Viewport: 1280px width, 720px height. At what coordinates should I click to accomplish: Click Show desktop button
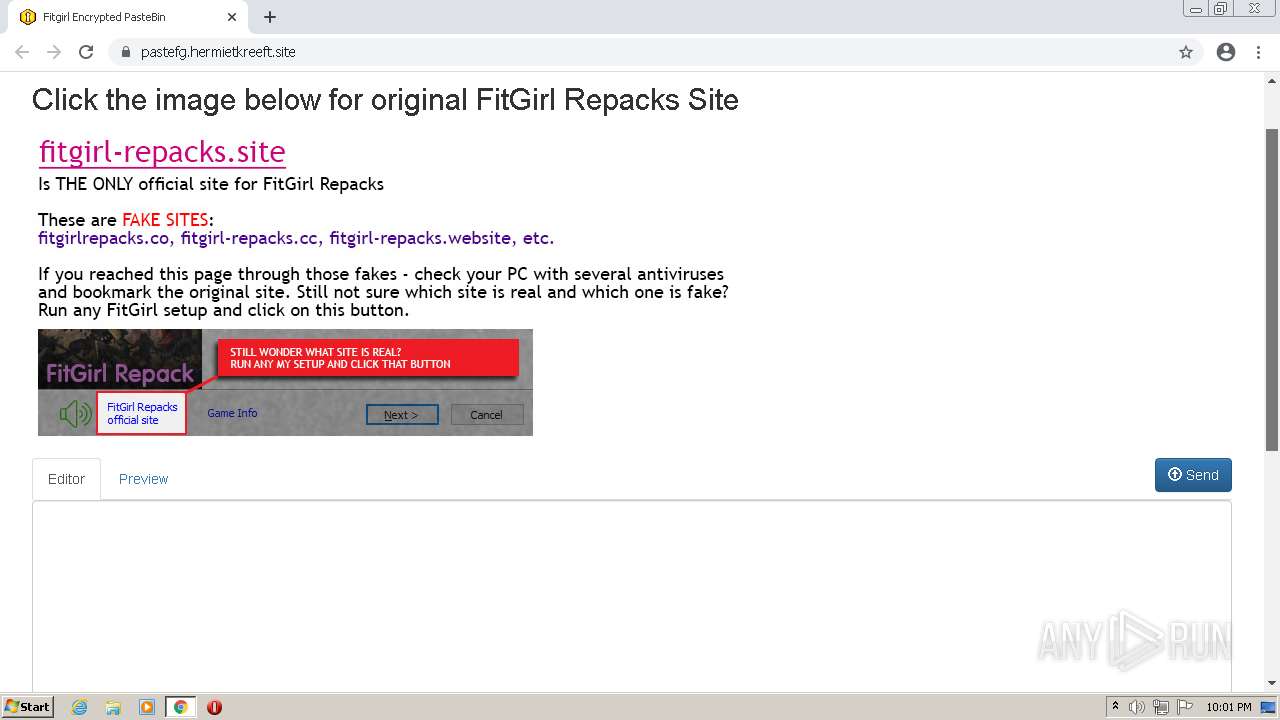click(x=1269, y=707)
